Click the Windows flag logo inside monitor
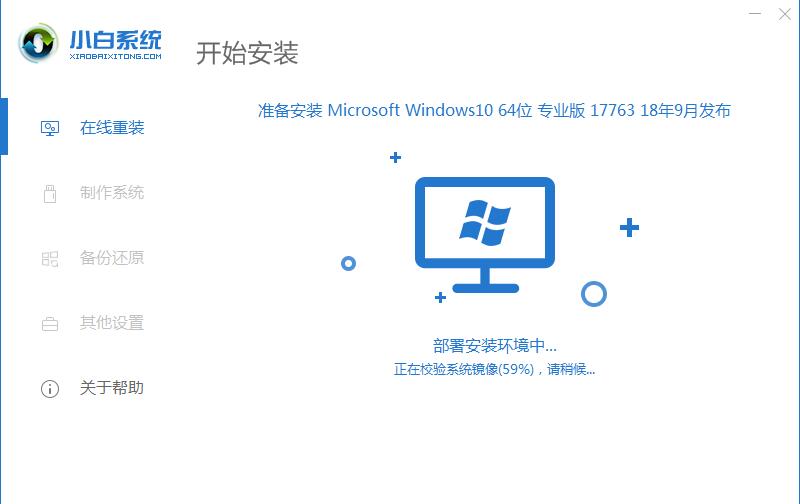800x504 pixels. point(485,222)
